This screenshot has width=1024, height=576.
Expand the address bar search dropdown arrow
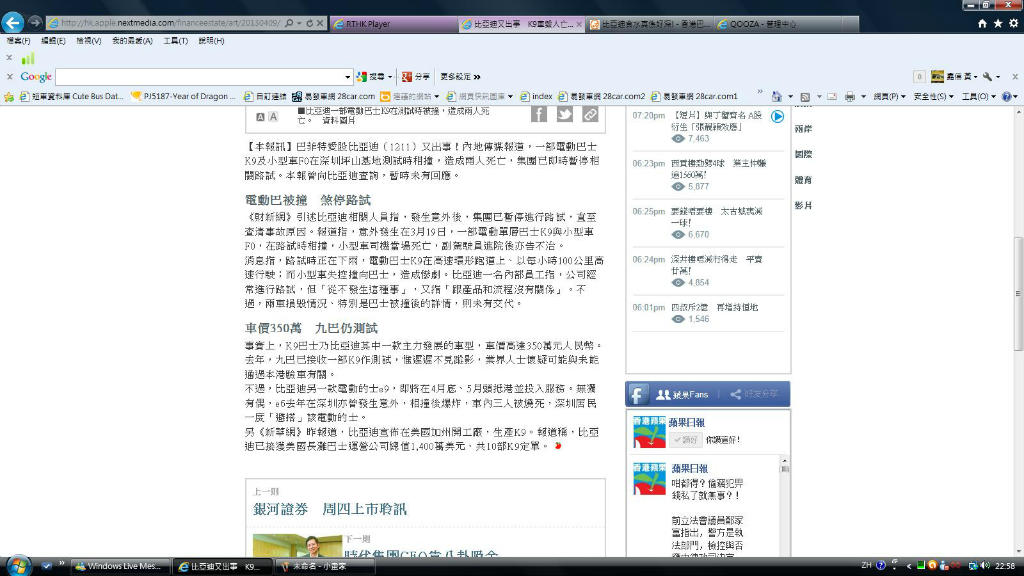coord(299,23)
